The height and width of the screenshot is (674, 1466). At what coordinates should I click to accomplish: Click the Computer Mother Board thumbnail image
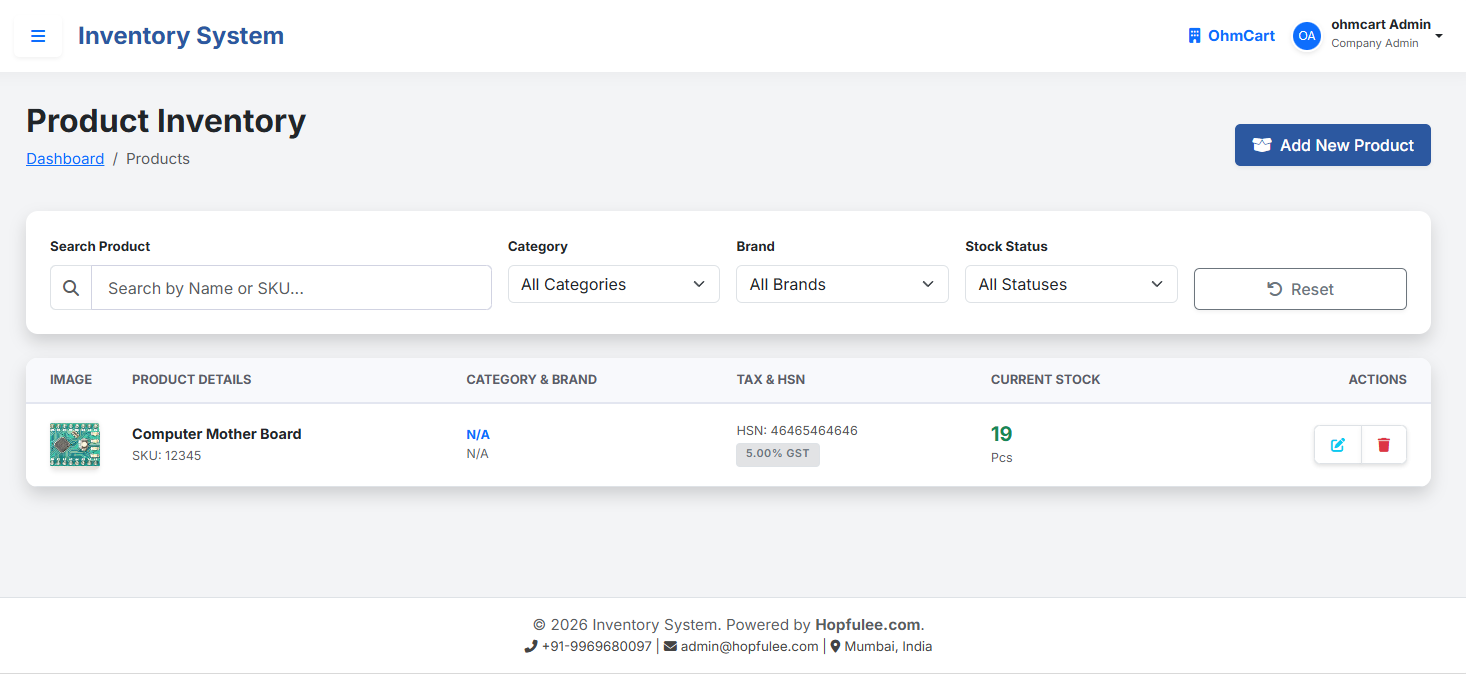[x=75, y=445]
